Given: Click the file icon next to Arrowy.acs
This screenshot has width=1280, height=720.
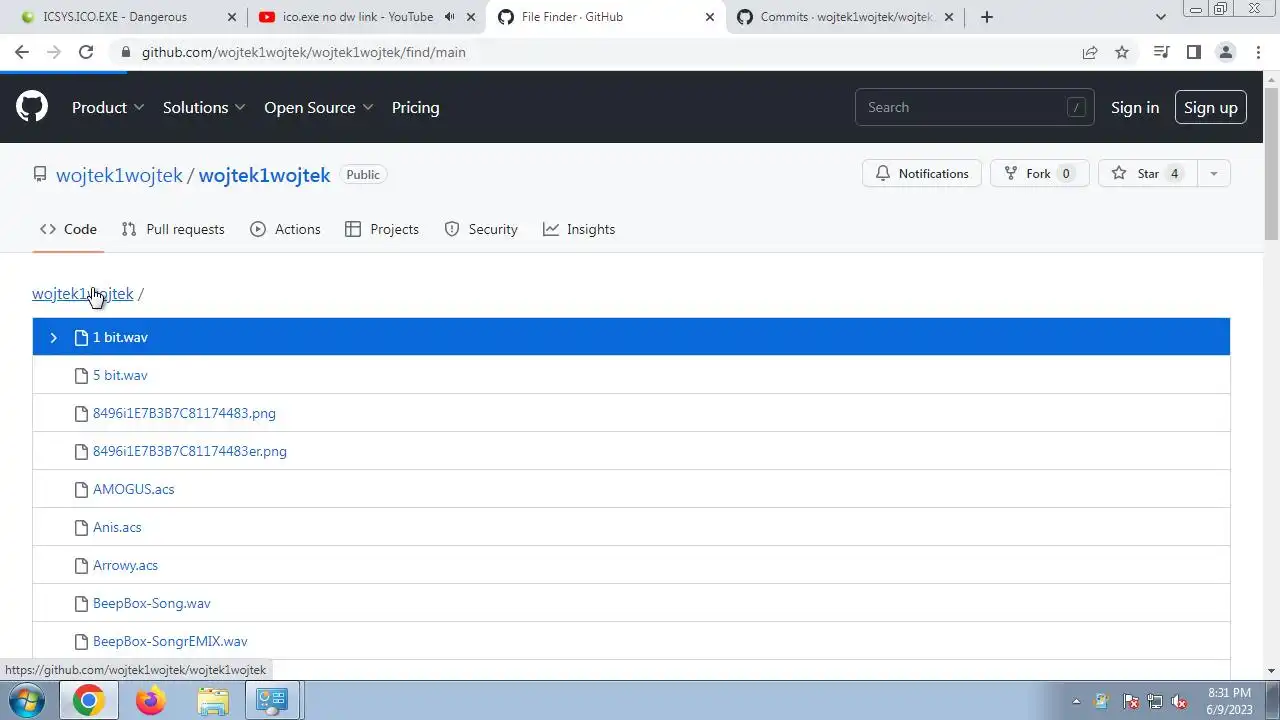Looking at the screenshot, I should [x=81, y=565].
